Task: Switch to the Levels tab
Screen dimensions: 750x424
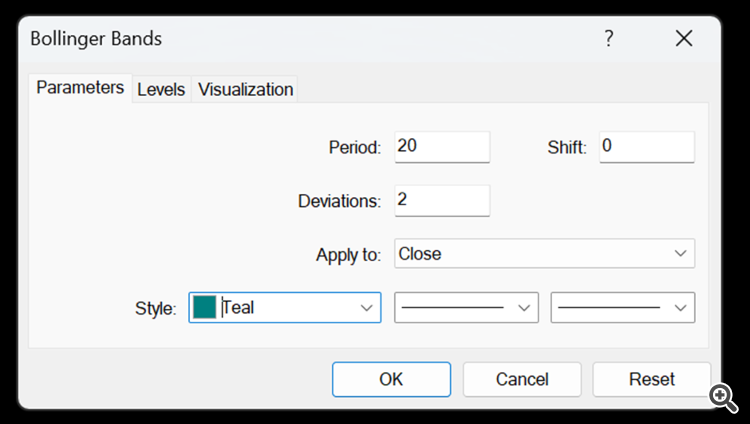Action: (161, 89)
